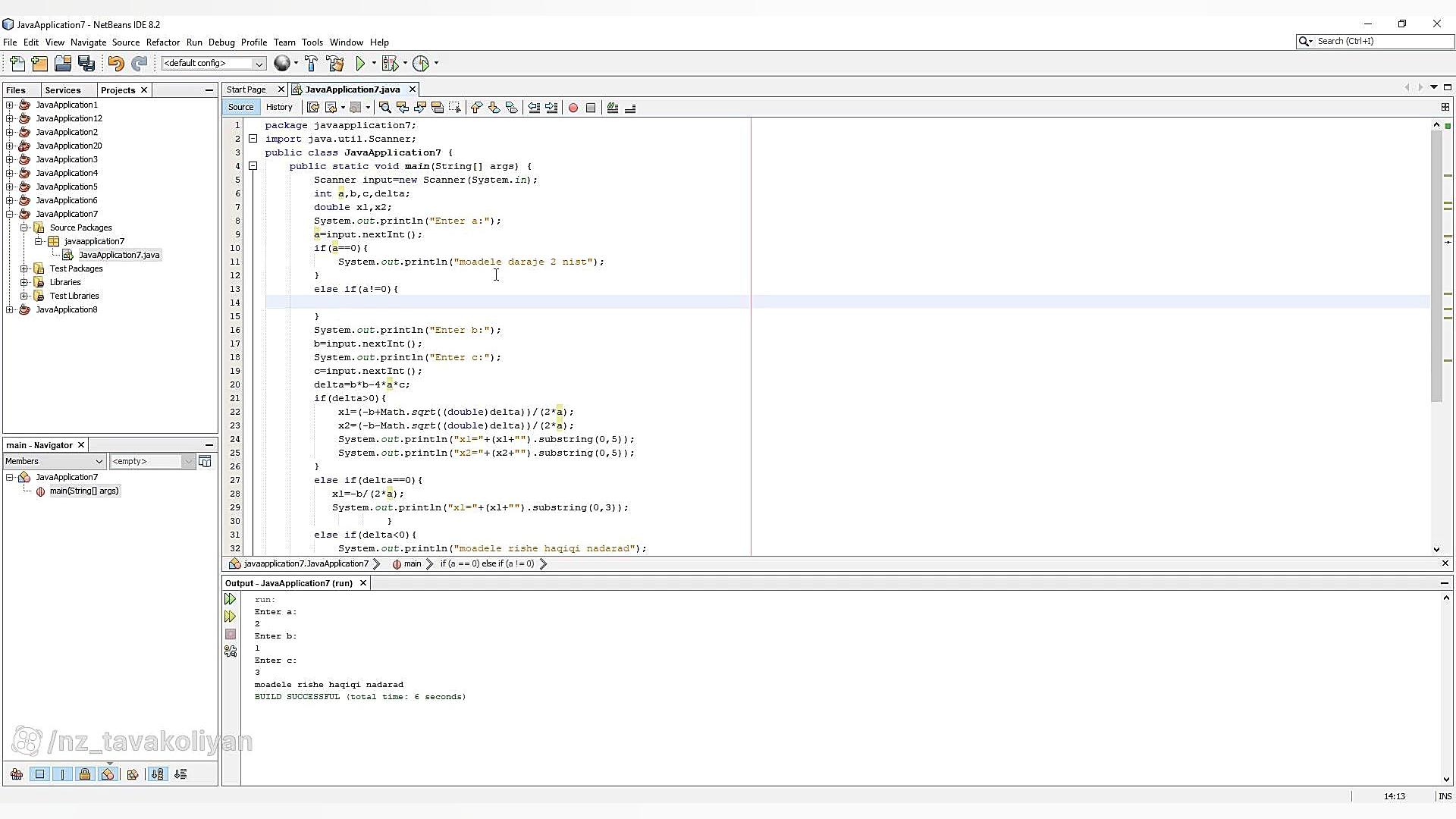Screen dimensions: 1456x819
Task: Click the globe browser icon in toolbar
Action: (x=282, y=64)
